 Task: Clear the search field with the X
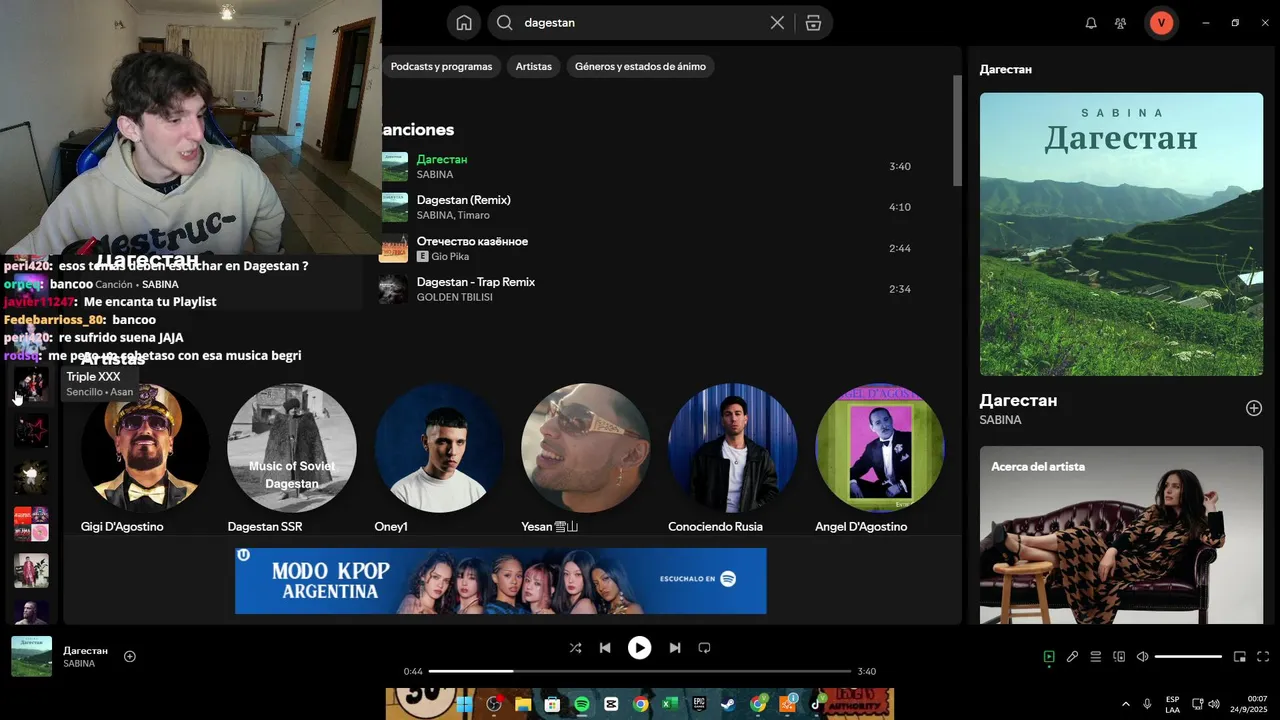pyautogui.click(x=777, y=23)
